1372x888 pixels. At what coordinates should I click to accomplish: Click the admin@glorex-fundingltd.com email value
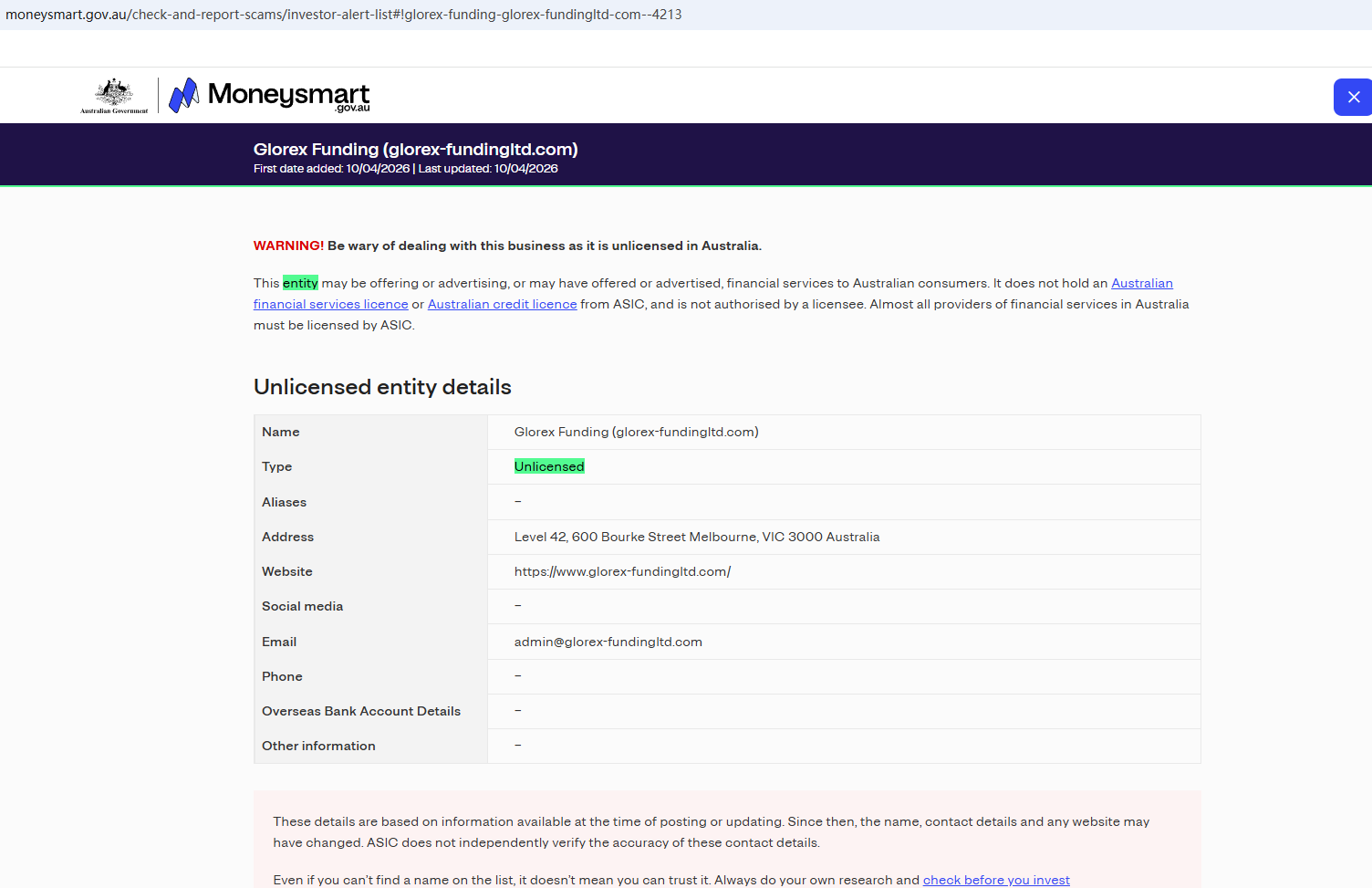pos(608,642)
